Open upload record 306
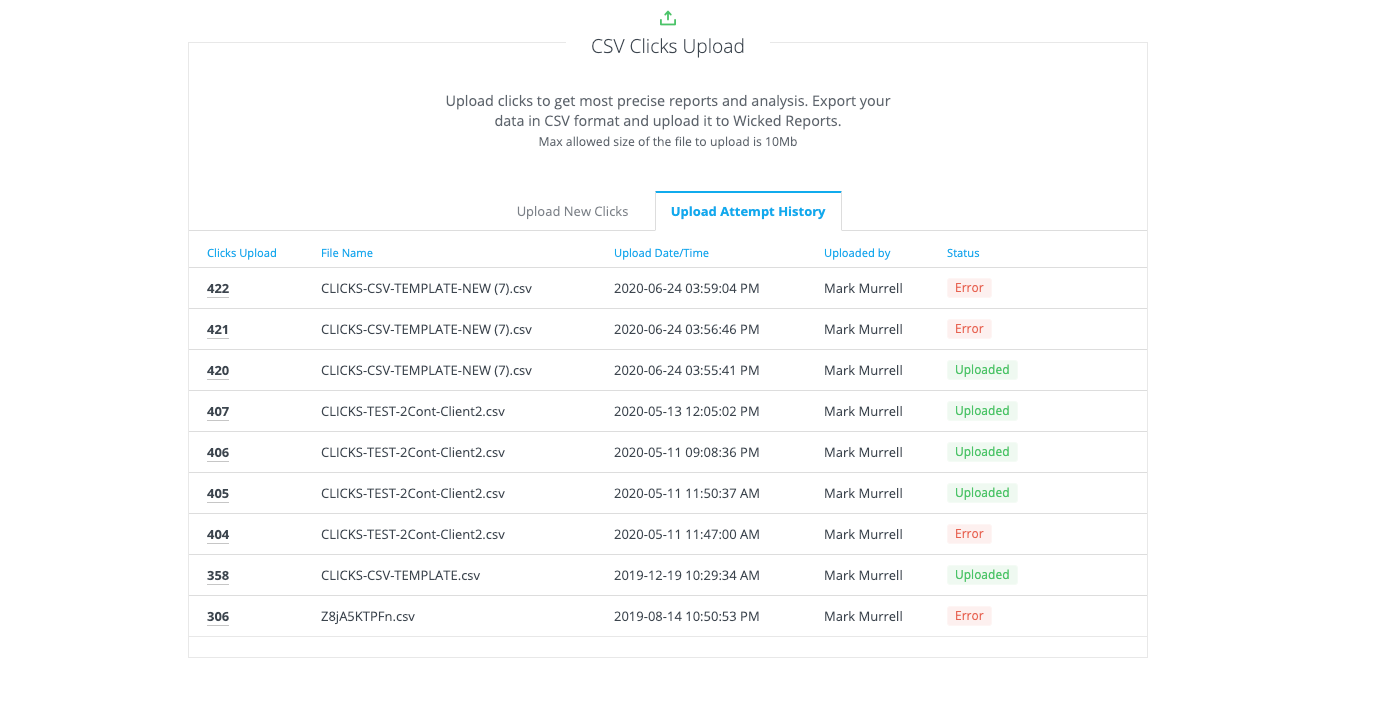This screenshot has width=1375, height=715. [217, 616]
